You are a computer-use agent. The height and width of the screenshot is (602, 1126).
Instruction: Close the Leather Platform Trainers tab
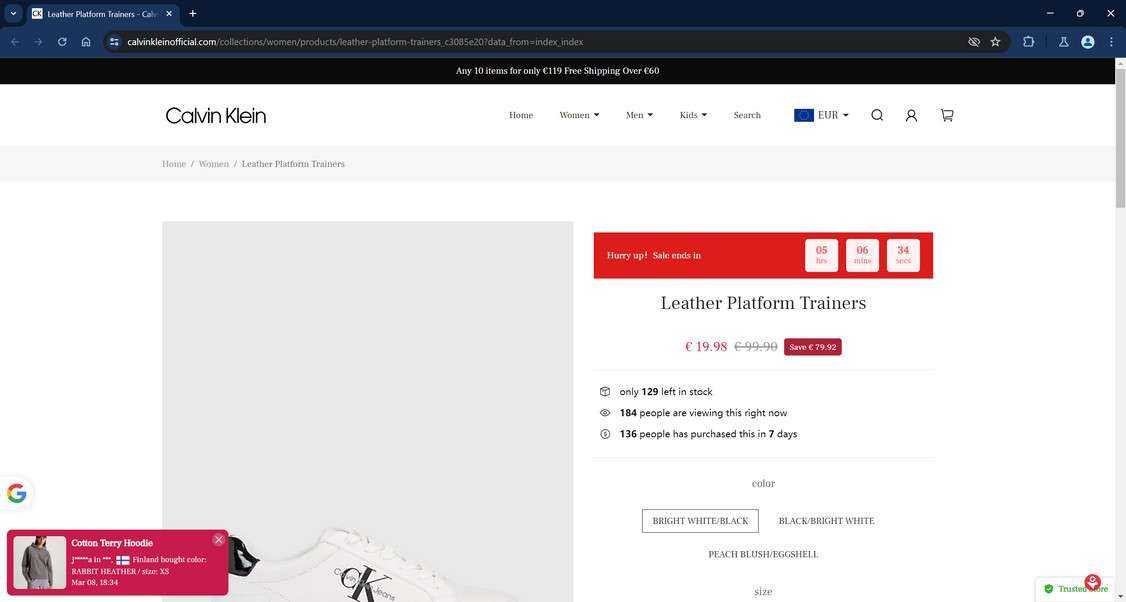169,14
